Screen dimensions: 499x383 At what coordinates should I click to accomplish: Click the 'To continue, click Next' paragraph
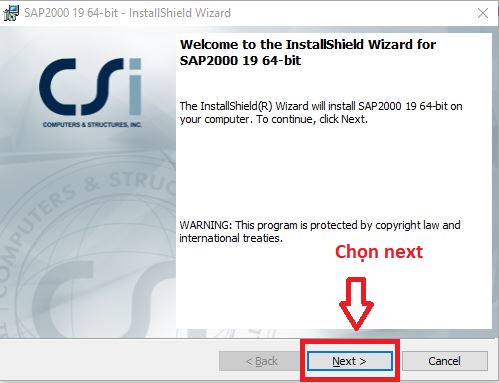[x=321, y=112]
